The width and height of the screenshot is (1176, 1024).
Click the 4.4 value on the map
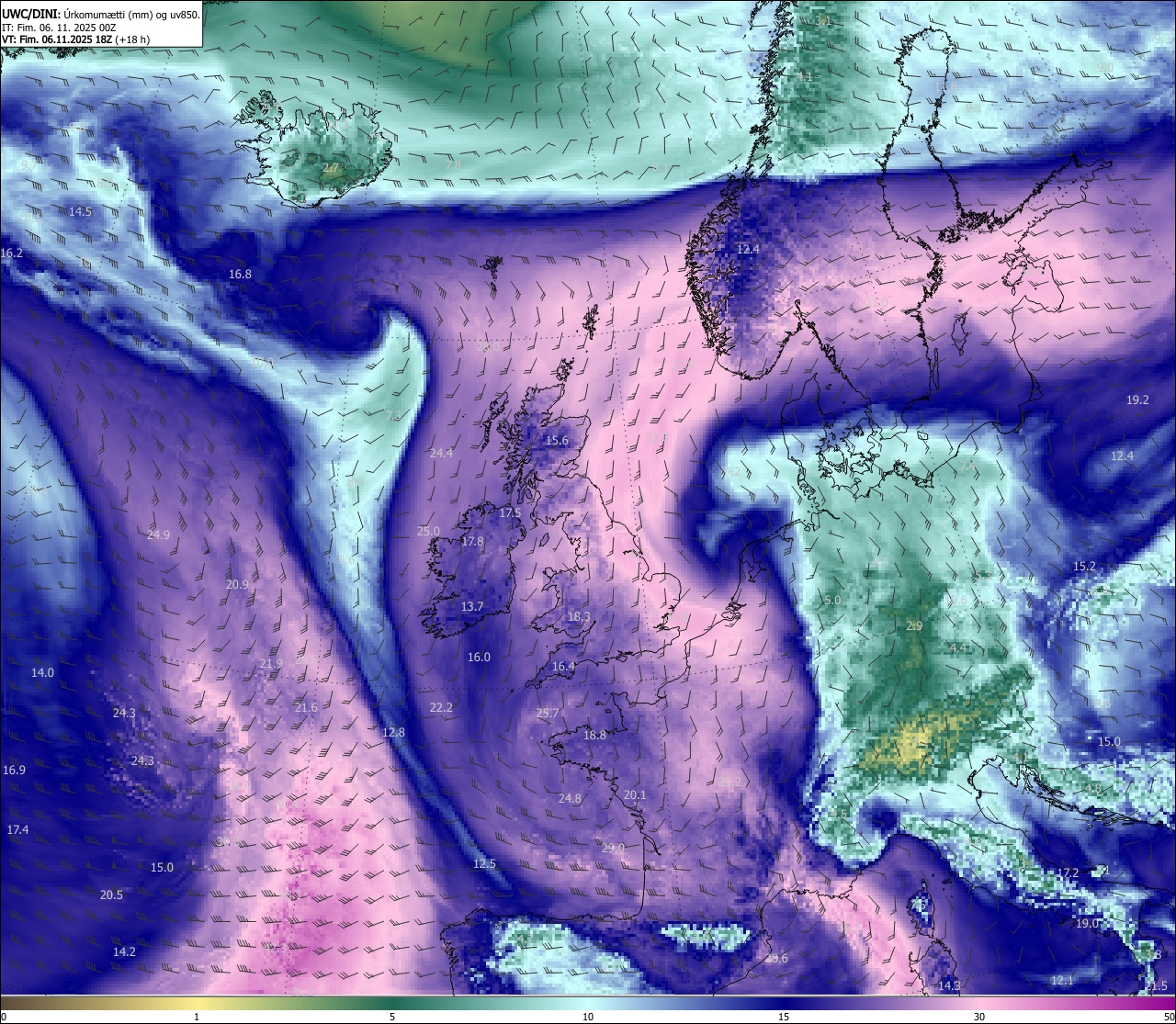tap(957, 647)
